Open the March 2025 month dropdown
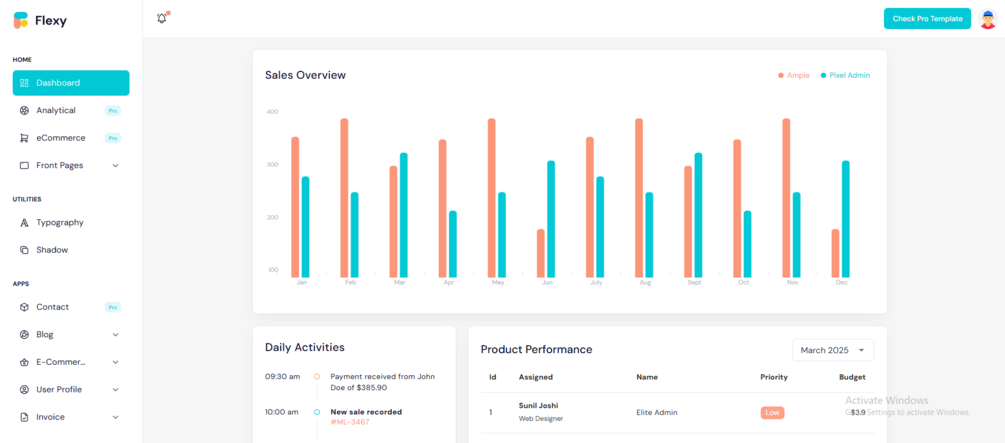 point(833,350)
